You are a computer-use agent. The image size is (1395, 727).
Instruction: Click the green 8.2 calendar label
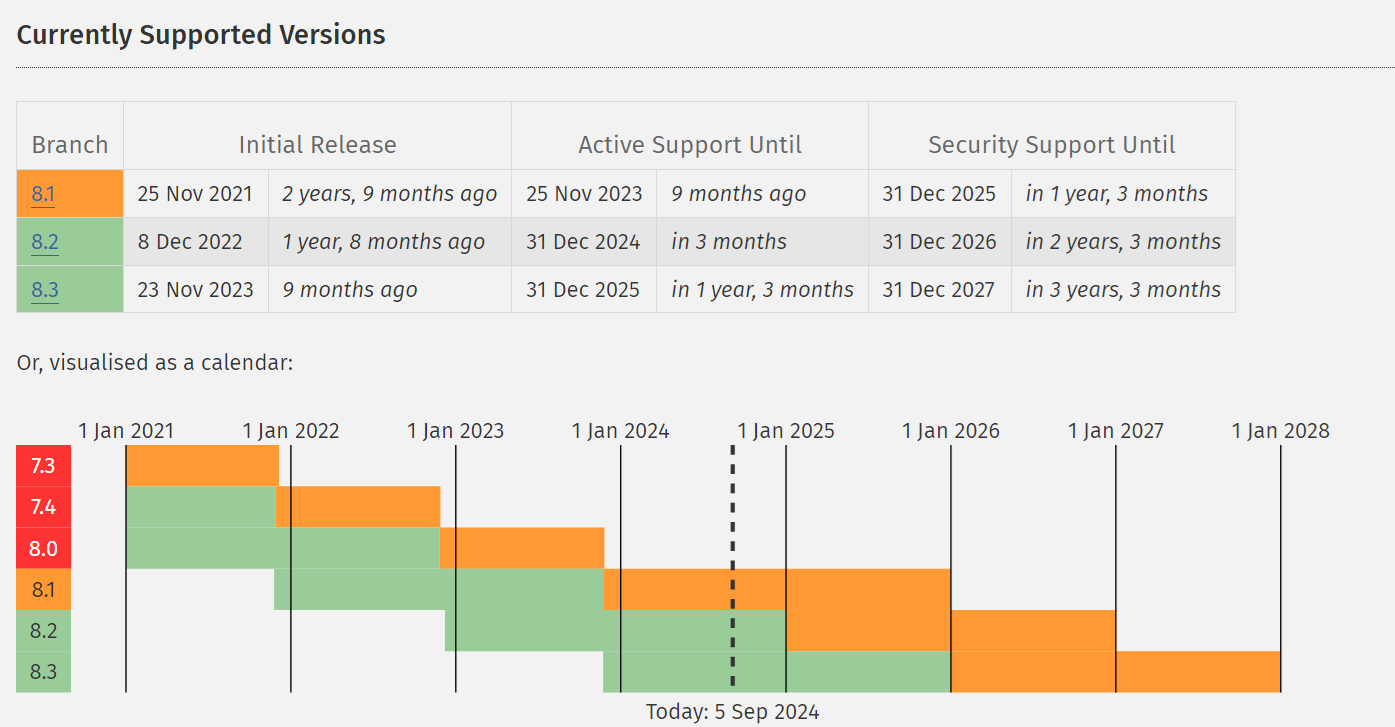pos(43,630)
